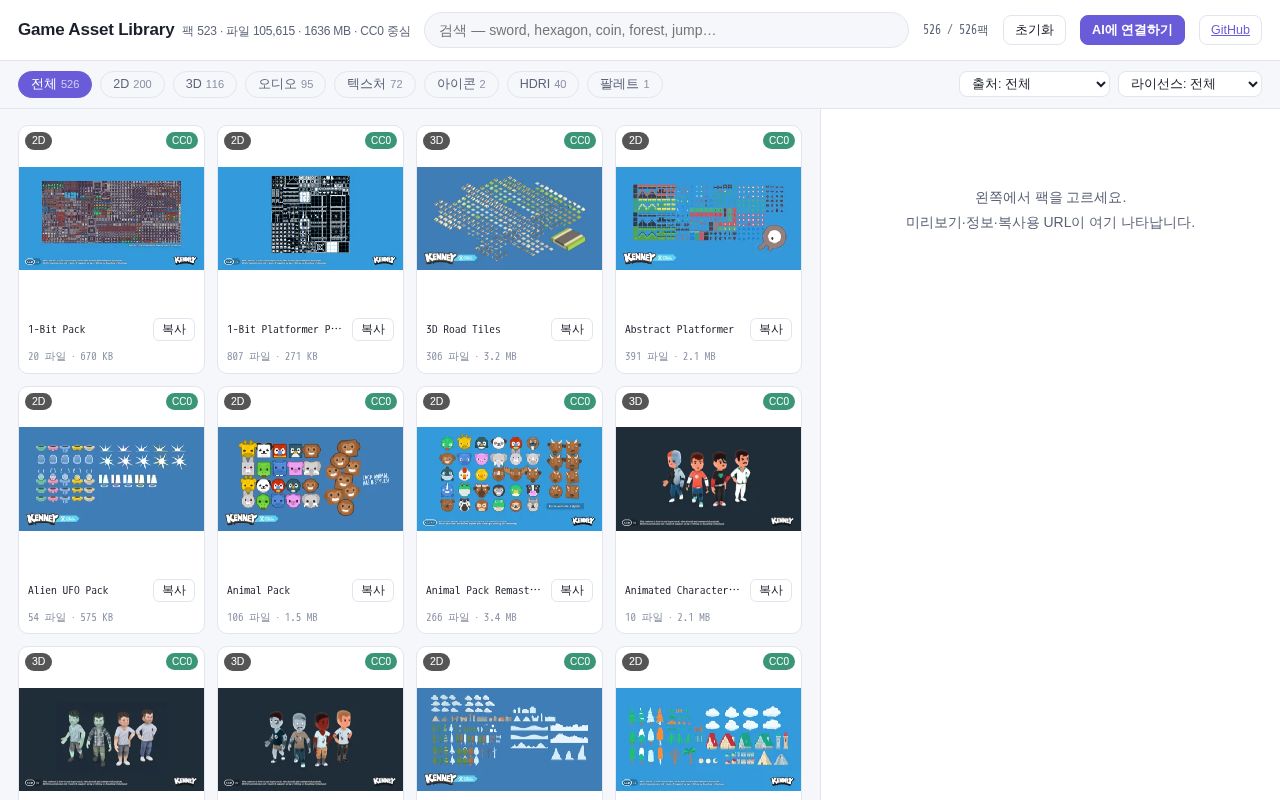The image size is (1280, 800).
Task: Click the asset search input field
Action: click(x=666, y=30)
